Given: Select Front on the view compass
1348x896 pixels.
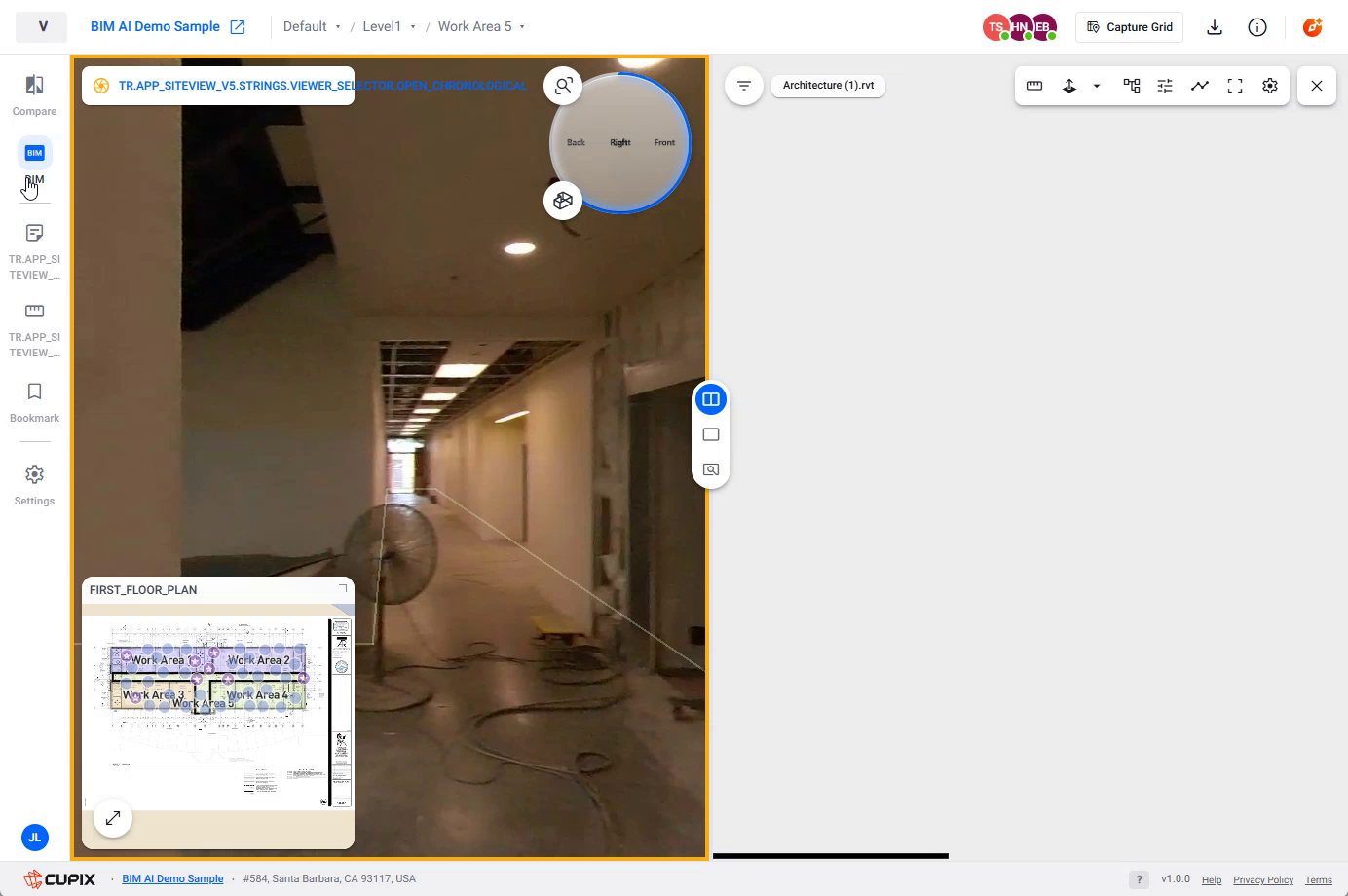Looking at the screenshot, I should 664,142.
